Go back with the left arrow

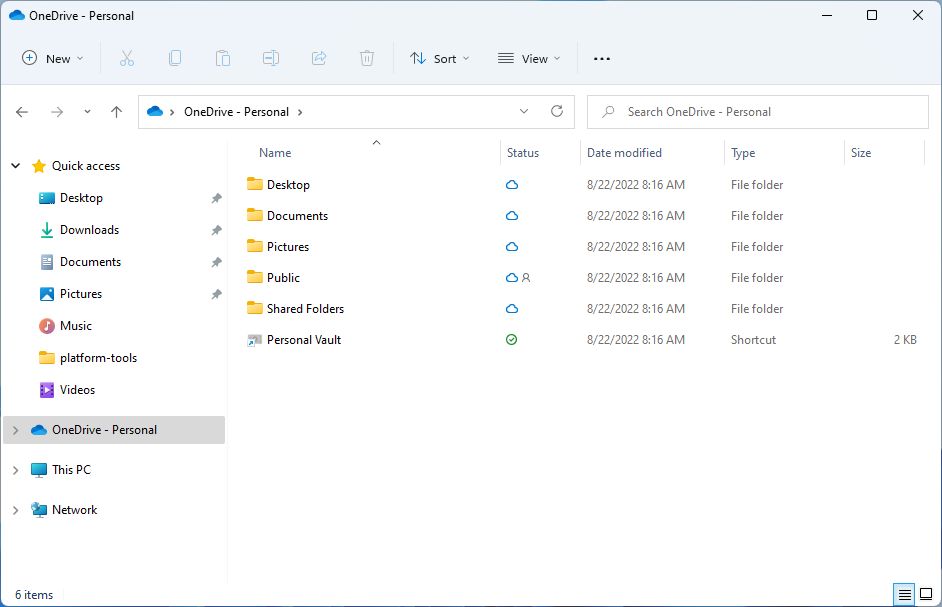click(22, 112)
